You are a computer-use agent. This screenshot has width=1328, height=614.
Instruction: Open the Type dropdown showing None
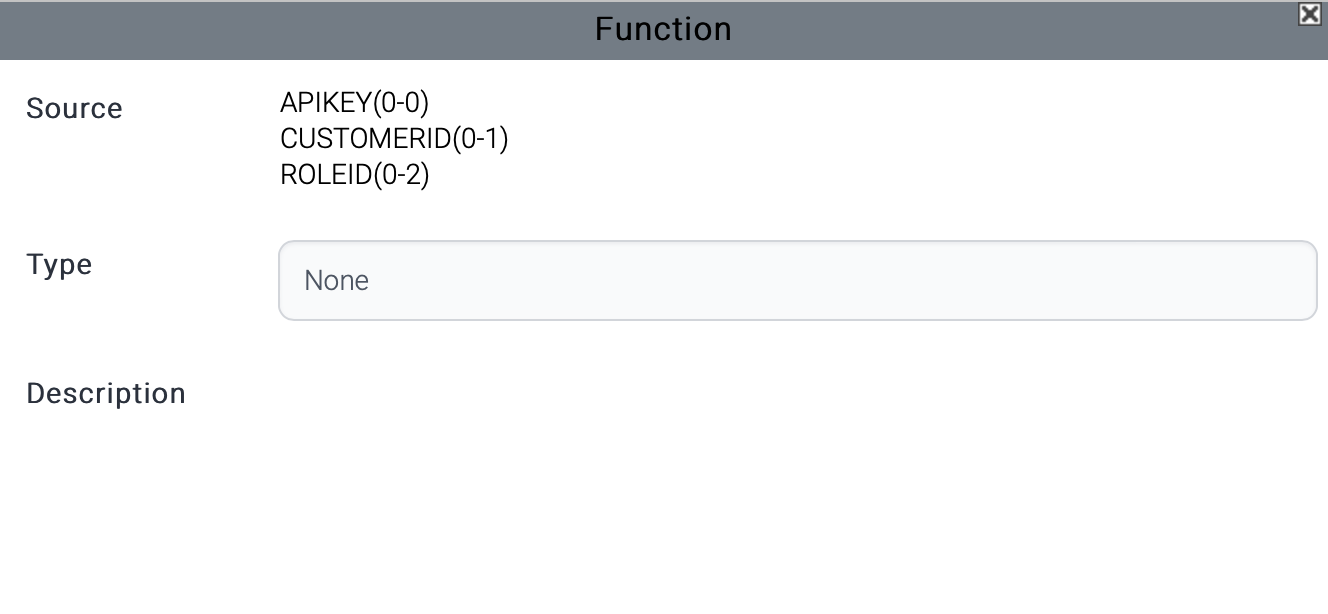coord(797,281)
